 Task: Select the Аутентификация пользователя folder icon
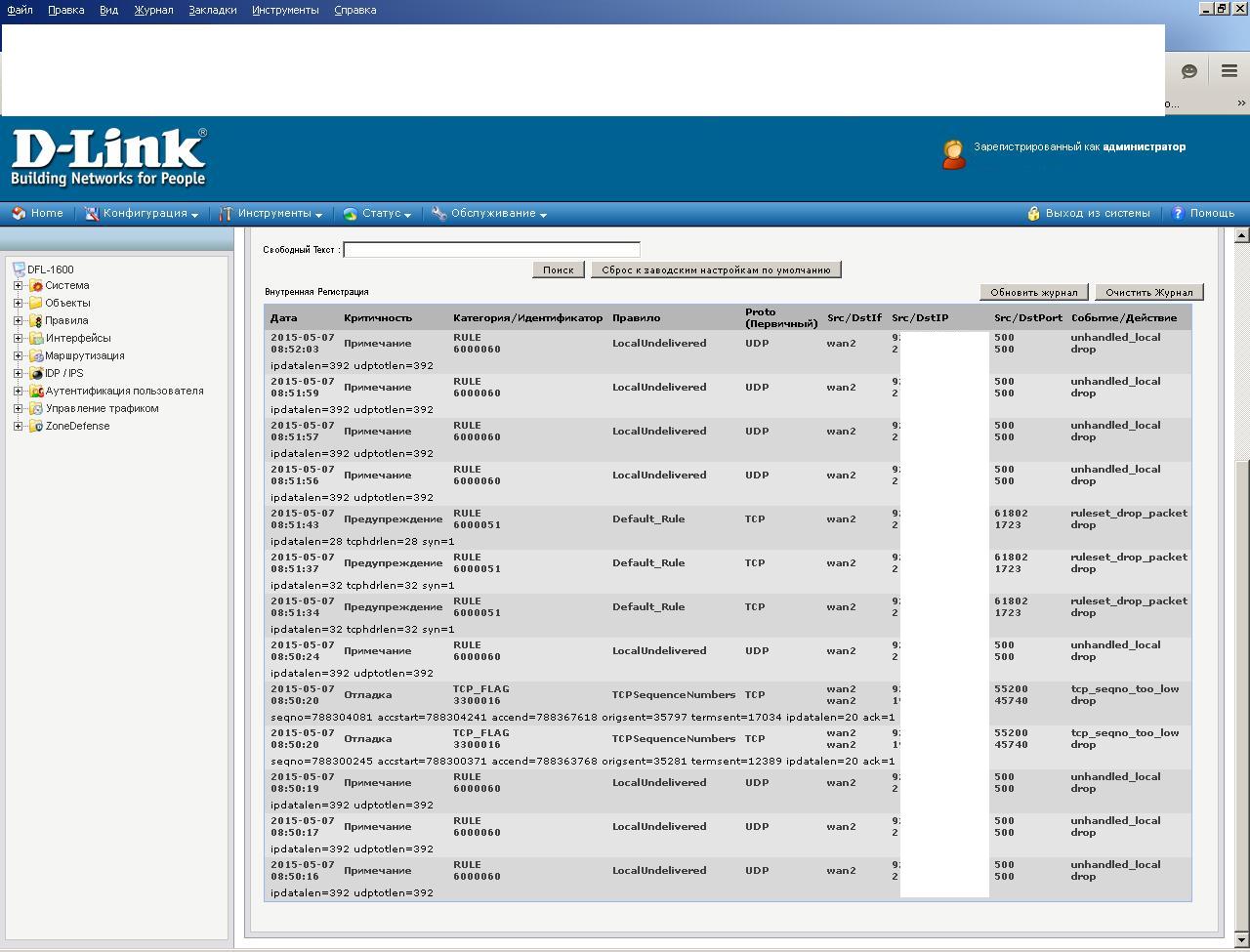36,392
